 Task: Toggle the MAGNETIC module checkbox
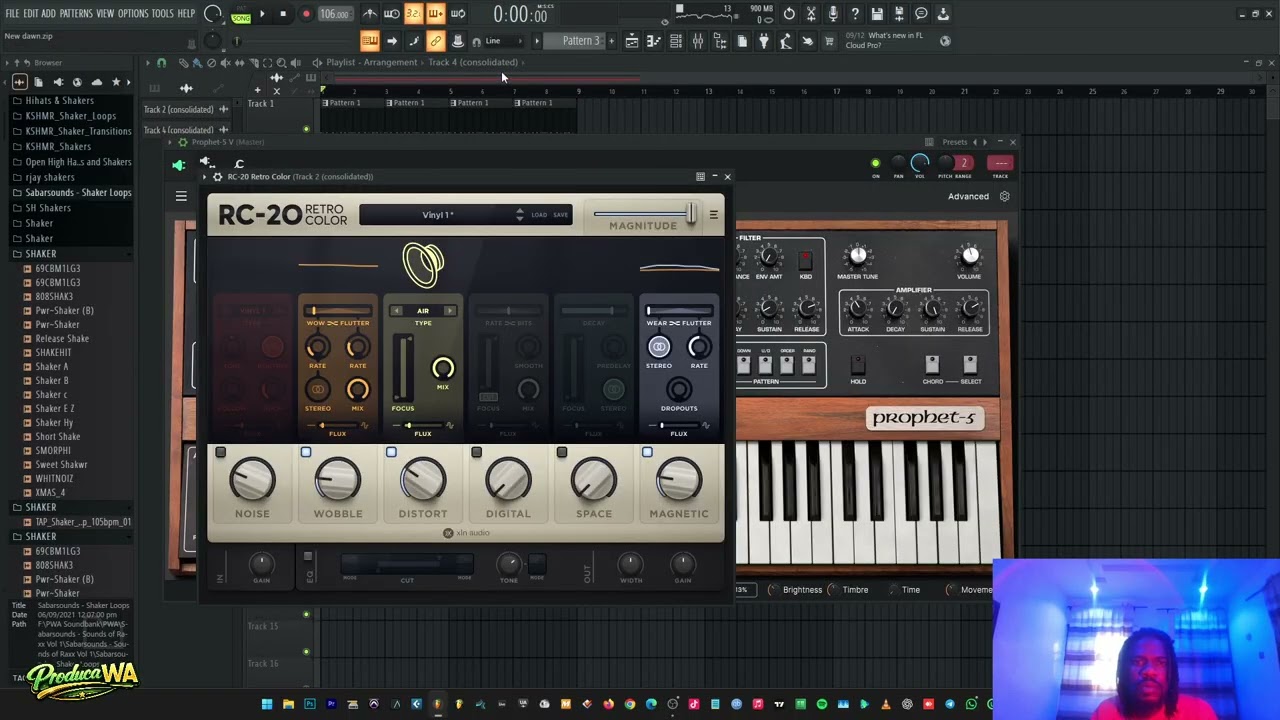(x=647, y=453)
